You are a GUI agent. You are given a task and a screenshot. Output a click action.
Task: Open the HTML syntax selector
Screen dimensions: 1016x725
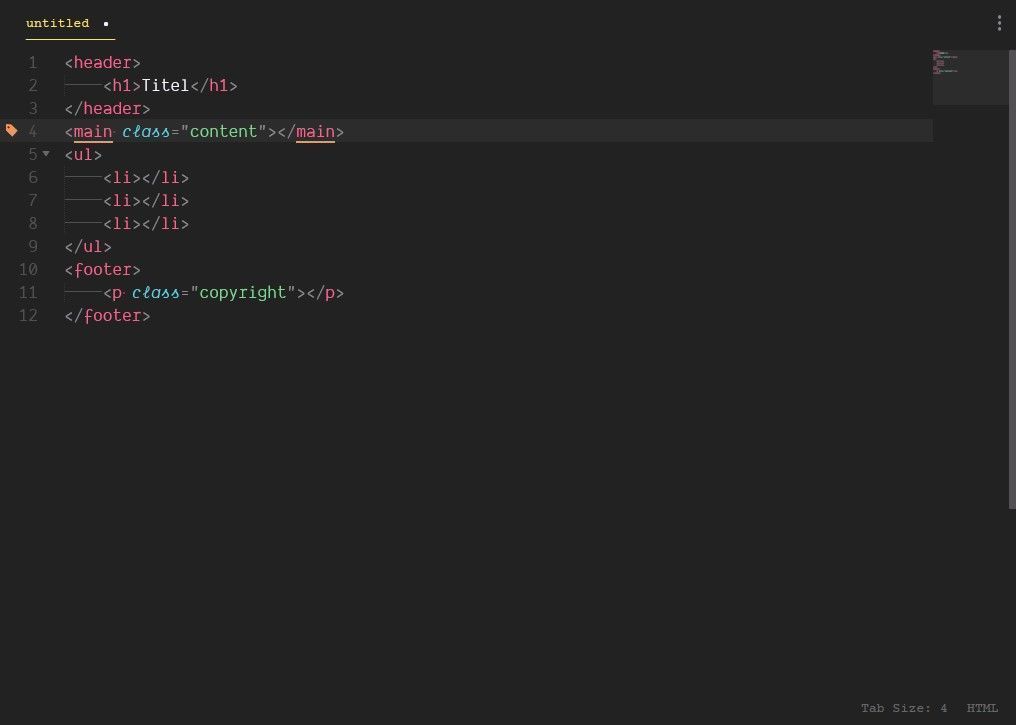[x=982, y=708]
